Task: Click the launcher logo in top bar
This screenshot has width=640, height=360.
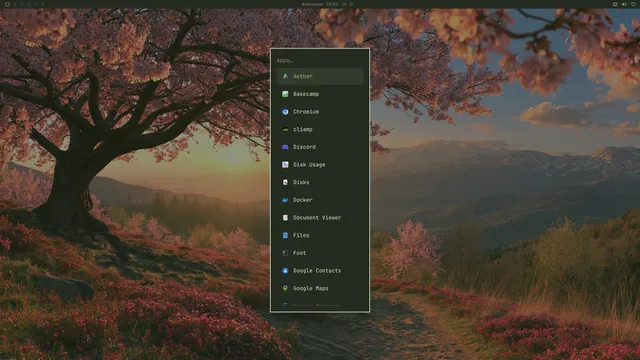Action: pos(7,4)
